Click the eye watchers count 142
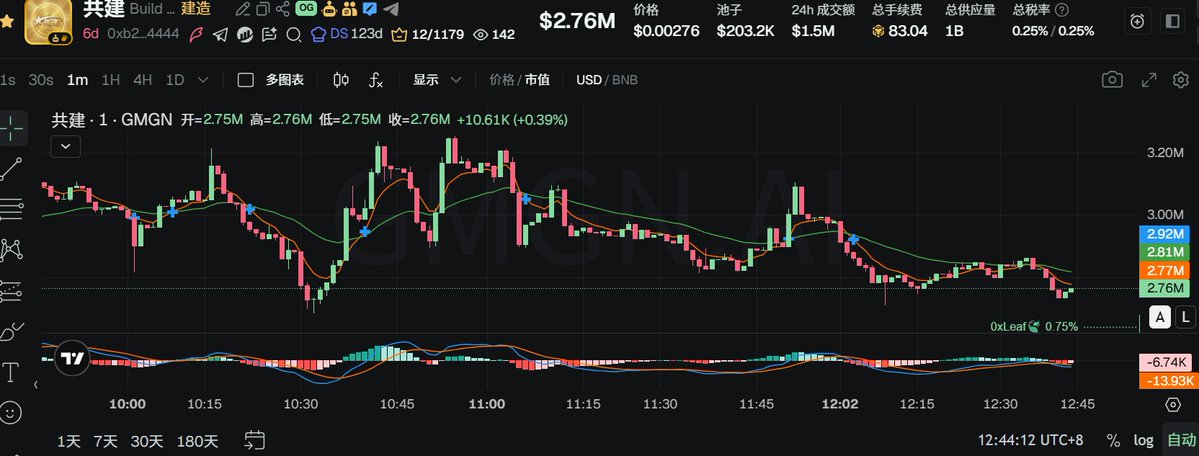The height and width of the screenshot is (456, 1199). (494, 34)
